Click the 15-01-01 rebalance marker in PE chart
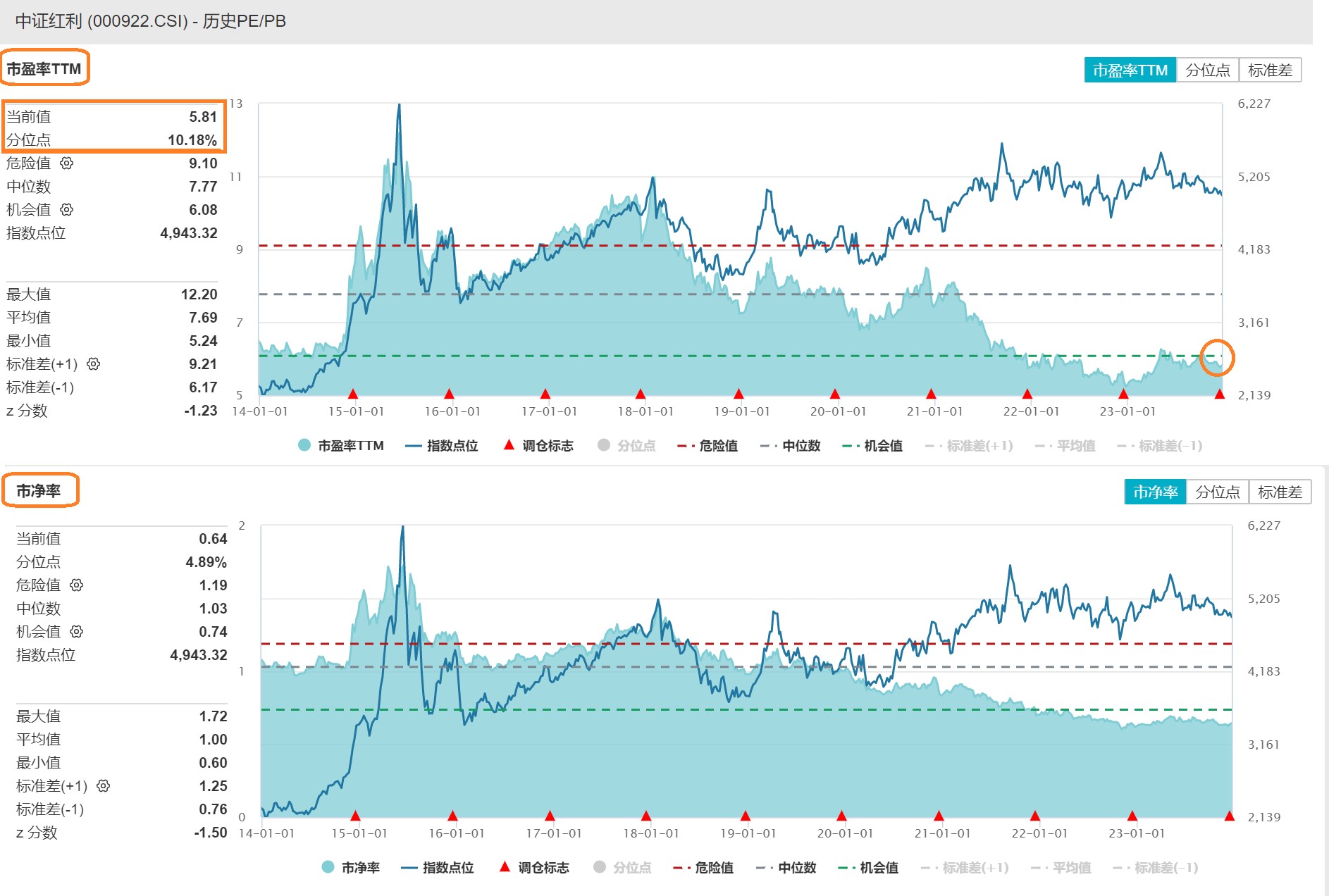1329x896 pixels. [353, 393]
